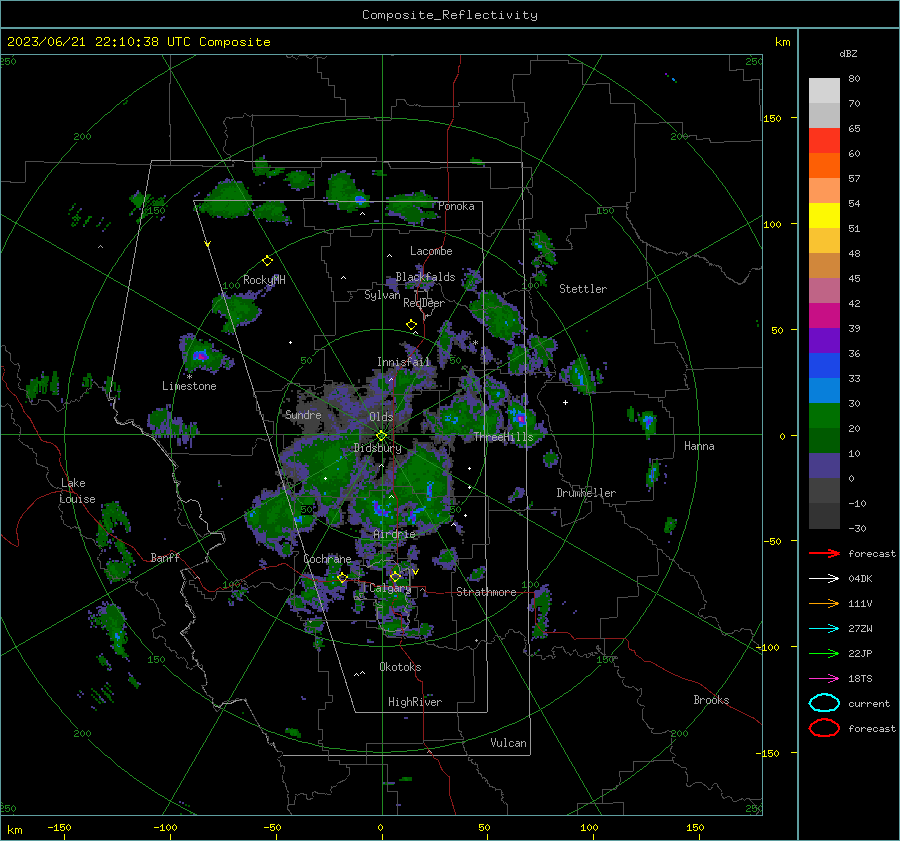Click the -150 tick on bottom axis
The width and height of the screenshot is (900, 841).
pyautogui.click(x=59, y=827)
